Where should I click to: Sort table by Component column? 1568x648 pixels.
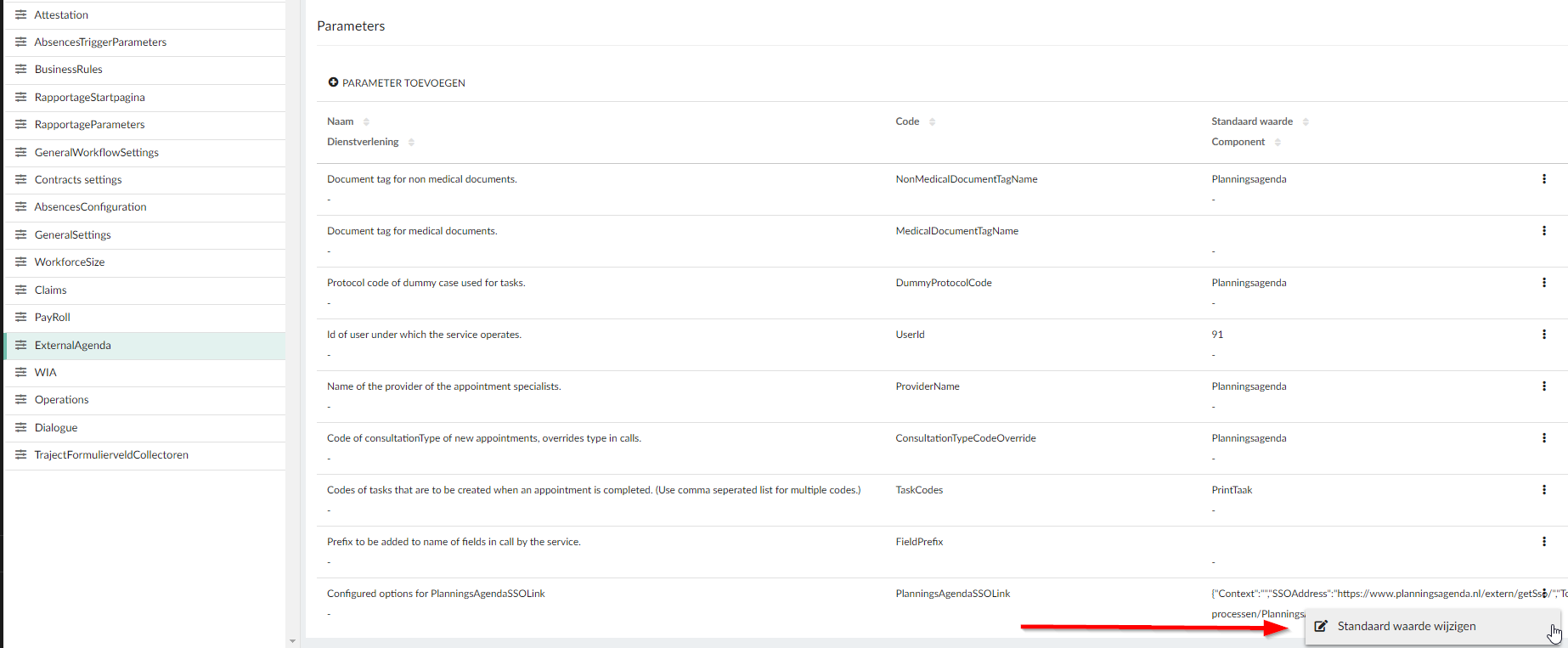click(1278, 143)
